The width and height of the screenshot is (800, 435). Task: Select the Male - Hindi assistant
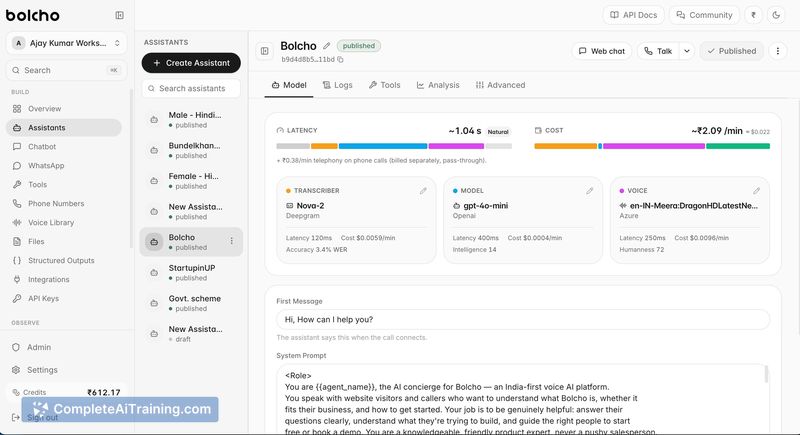point(191,119)
